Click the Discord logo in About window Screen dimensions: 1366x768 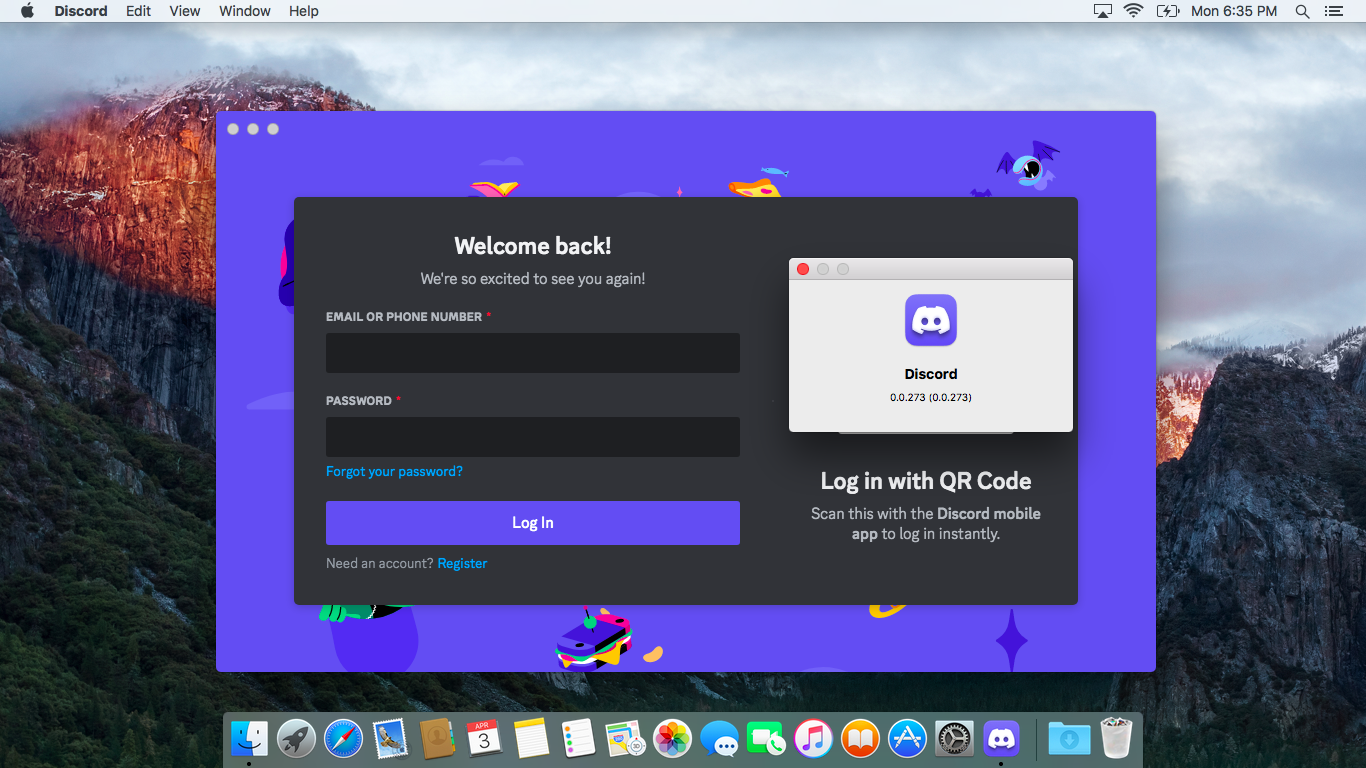(931, 320)
